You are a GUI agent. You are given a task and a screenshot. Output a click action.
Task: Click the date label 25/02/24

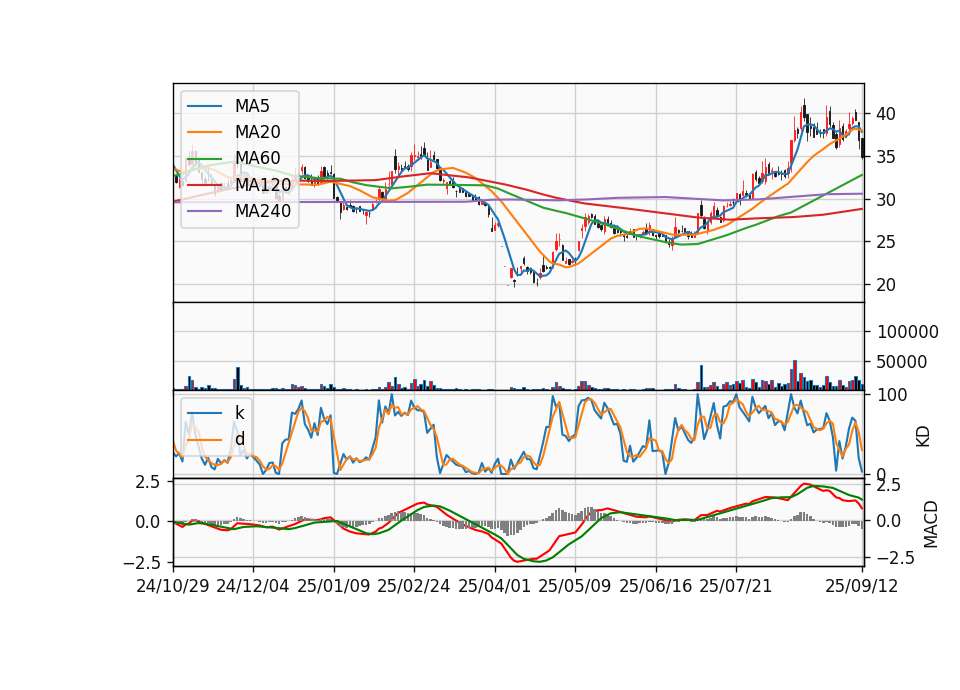point(414,586)
